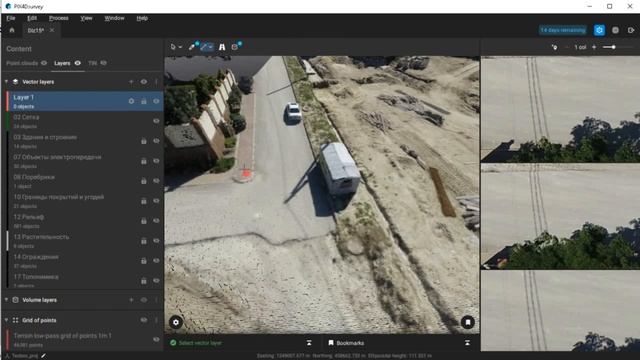Hide Layer 1
Viewport: 640px width, 360px height.
coord(156,101)
